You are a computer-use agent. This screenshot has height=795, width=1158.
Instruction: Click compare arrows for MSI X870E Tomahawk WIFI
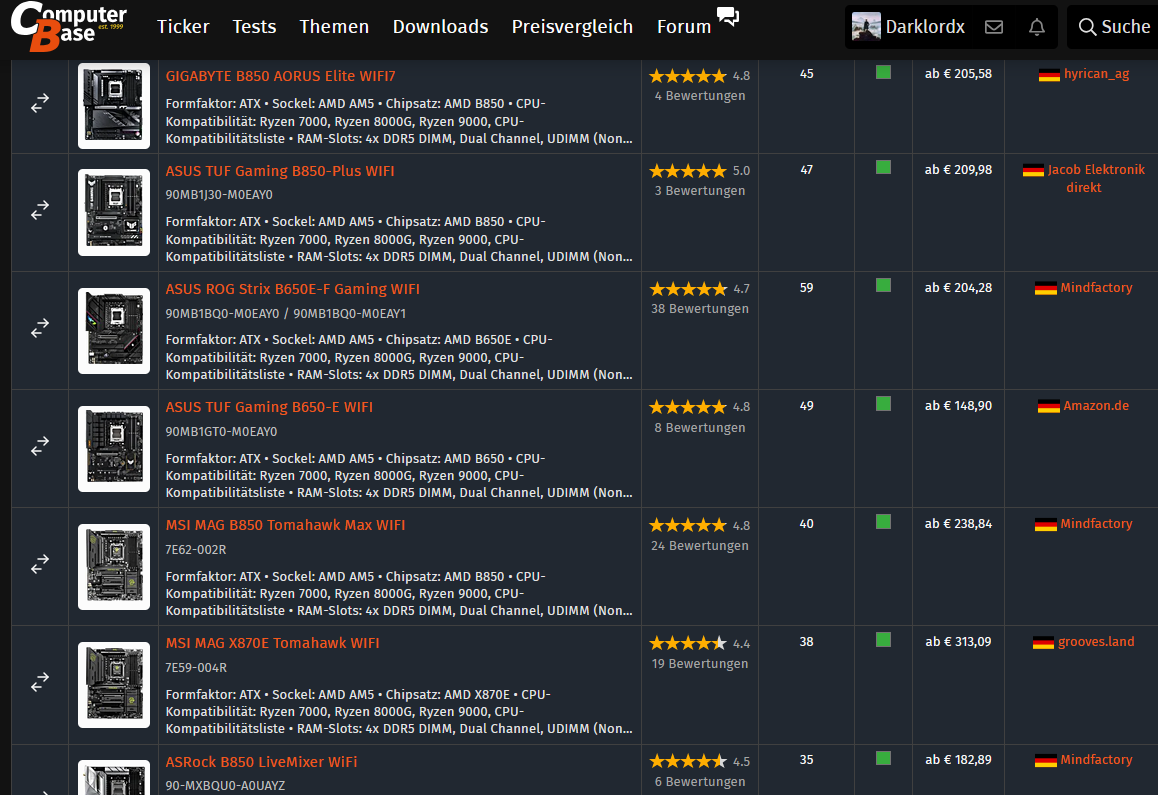click(x=40, y=683)
